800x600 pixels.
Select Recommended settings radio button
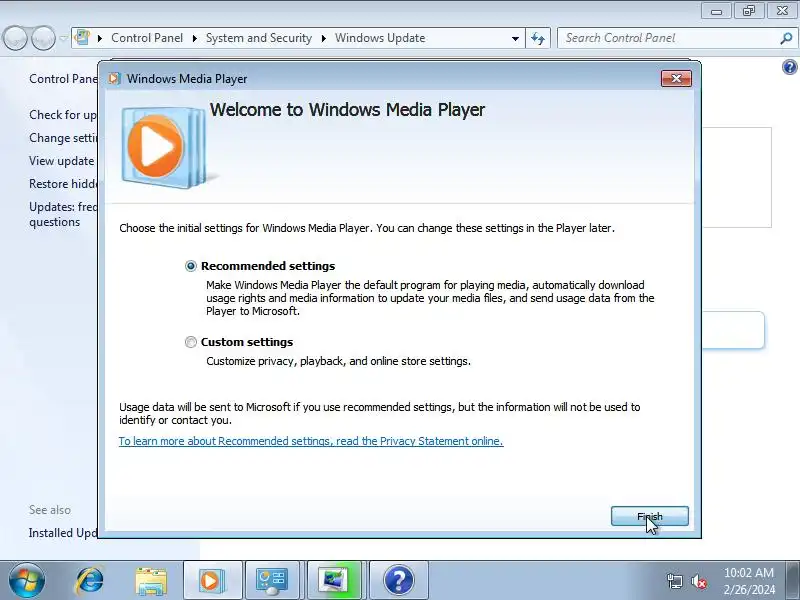(191, 266)
